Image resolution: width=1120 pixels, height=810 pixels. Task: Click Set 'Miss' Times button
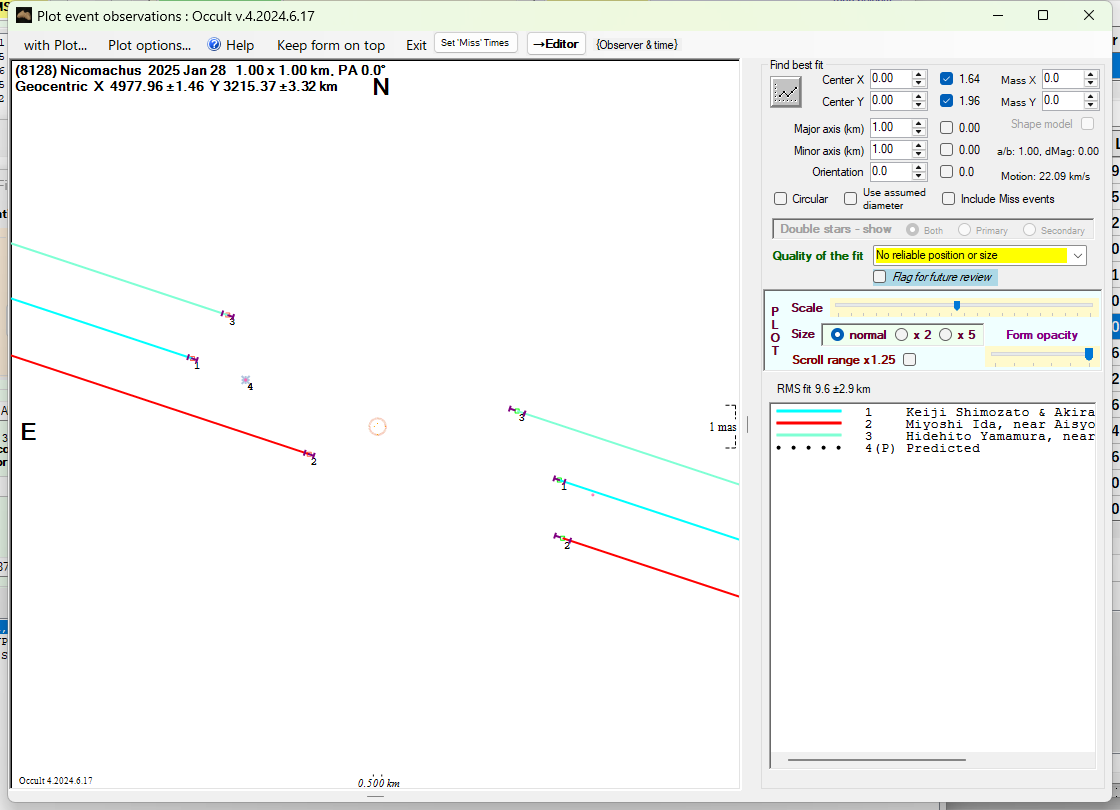click(476, 43)
